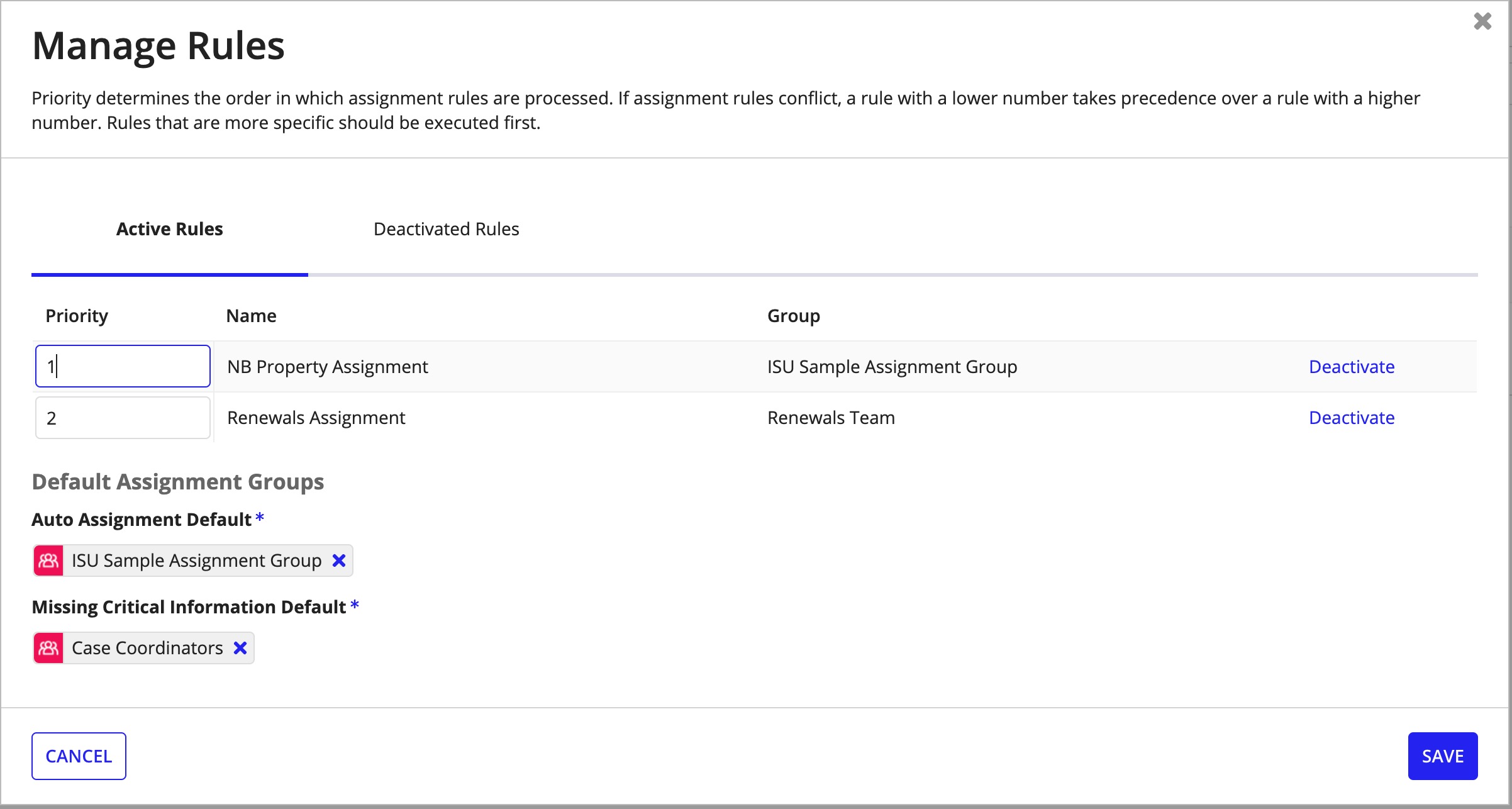Switch to the Active Rules tab
This screenshot has width=1512, height=809.
coord(170,229)
